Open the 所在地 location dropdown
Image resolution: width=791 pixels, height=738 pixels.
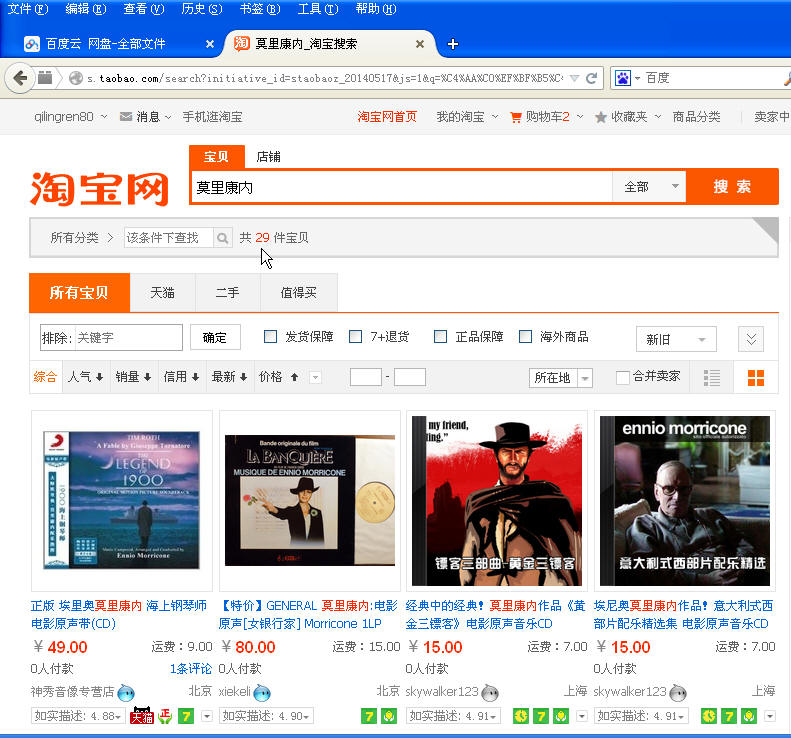pos(560,378)
